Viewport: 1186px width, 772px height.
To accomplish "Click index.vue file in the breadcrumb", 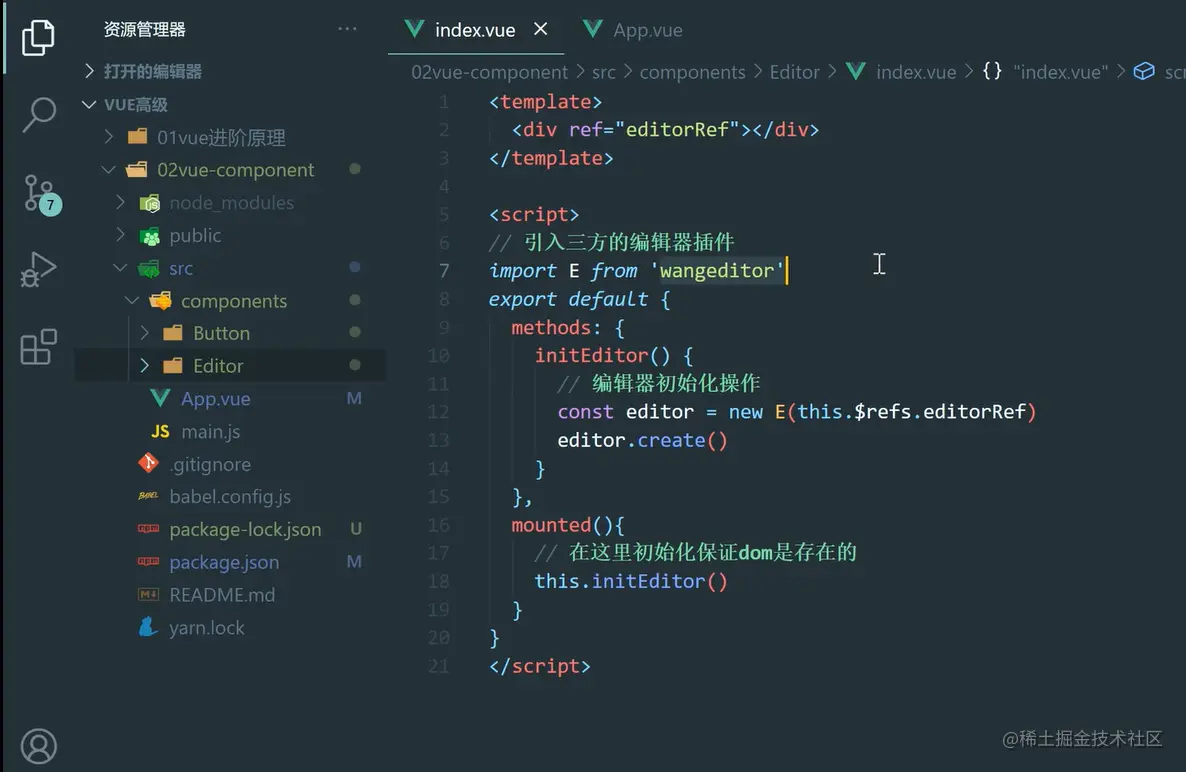I will pos(916,72).
